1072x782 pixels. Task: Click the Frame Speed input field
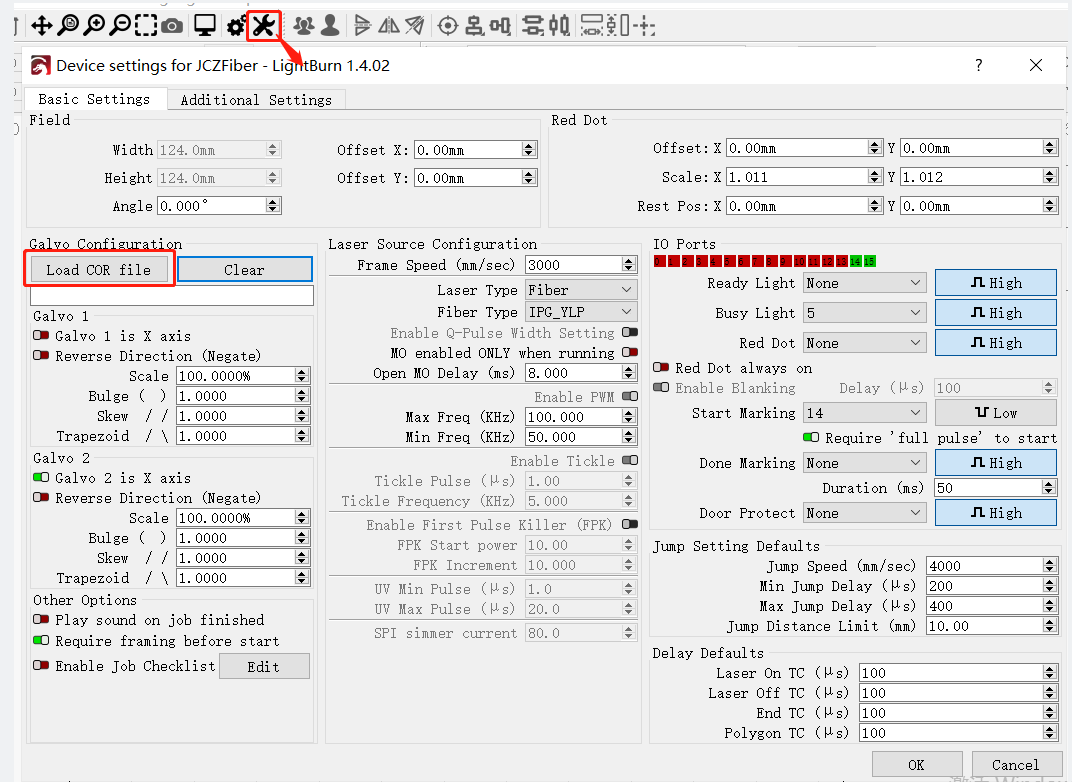581,265
